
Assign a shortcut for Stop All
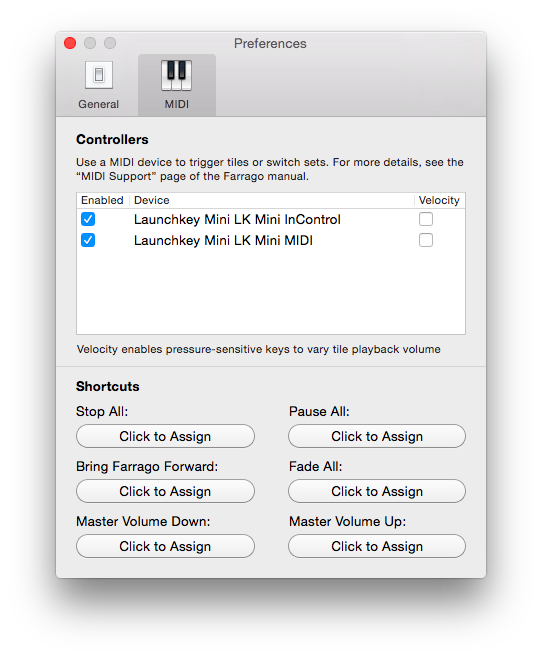pos(165,436)
